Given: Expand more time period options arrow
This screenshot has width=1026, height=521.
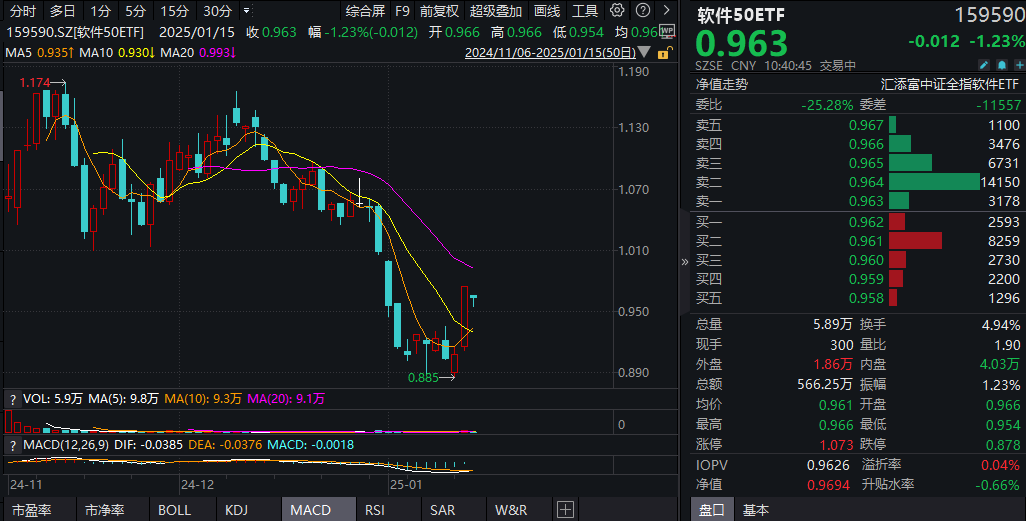Looking at the screenshot, I should click(x=247, y=11).
